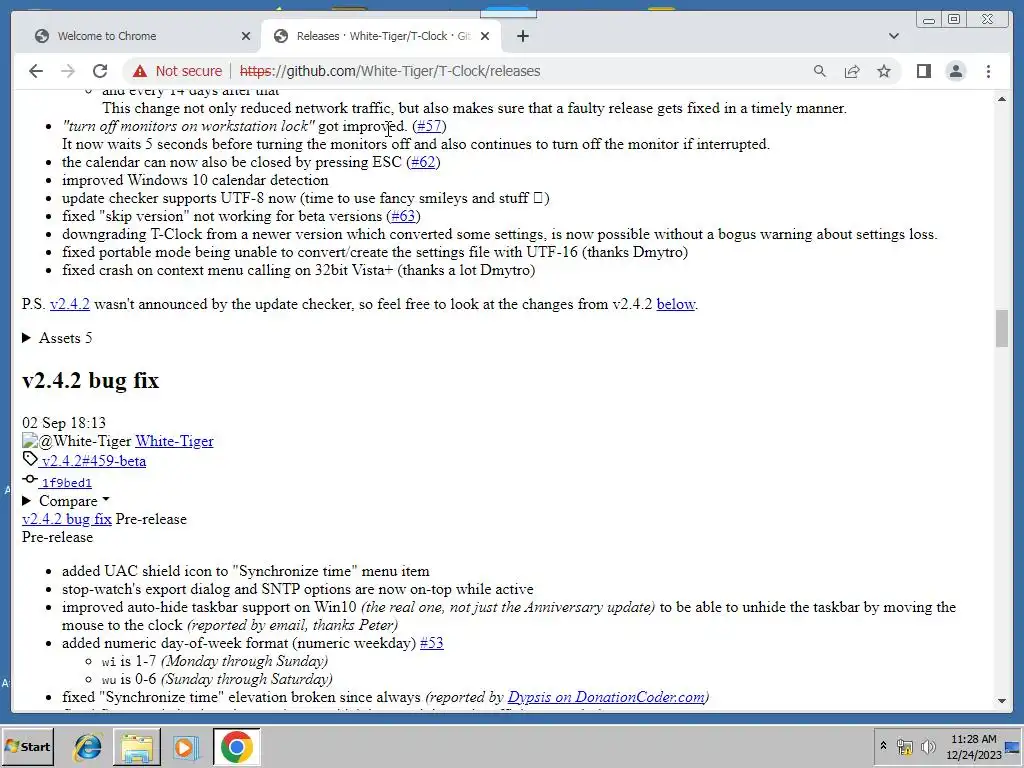Open issue #63 link
This screenshot has height=768, width=1024.
pos(403,216)
